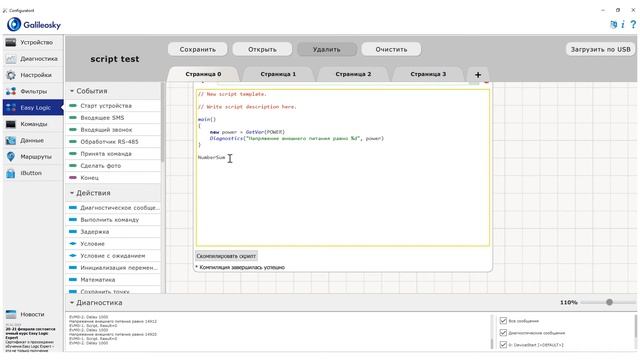Toggle the Диагностические сообщения checkbox
This screenshot has height=360, width=640.
click(x=503, y=333)
